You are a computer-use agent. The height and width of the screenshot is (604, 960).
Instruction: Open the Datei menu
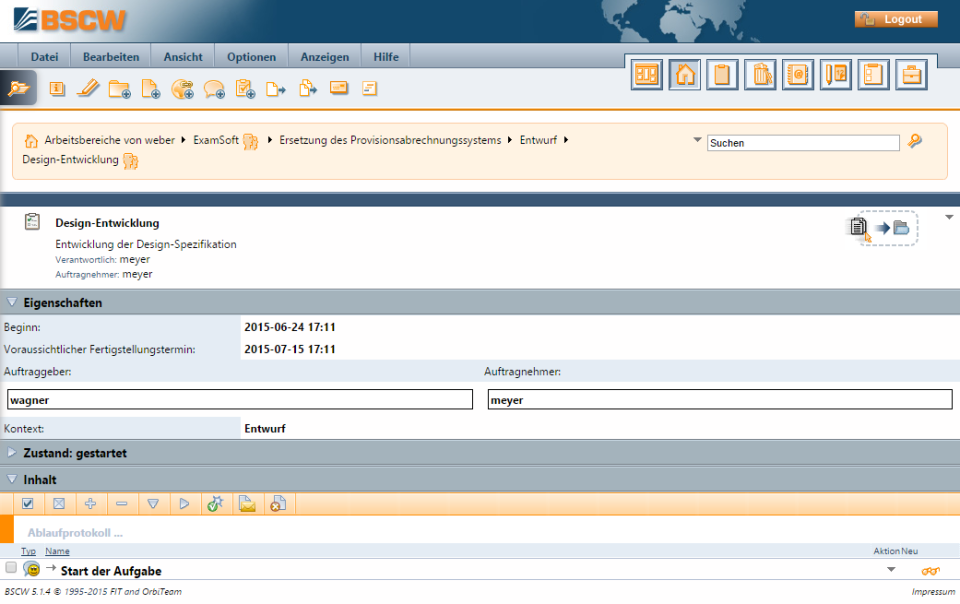pyautogui.click(x=45, y=57)
